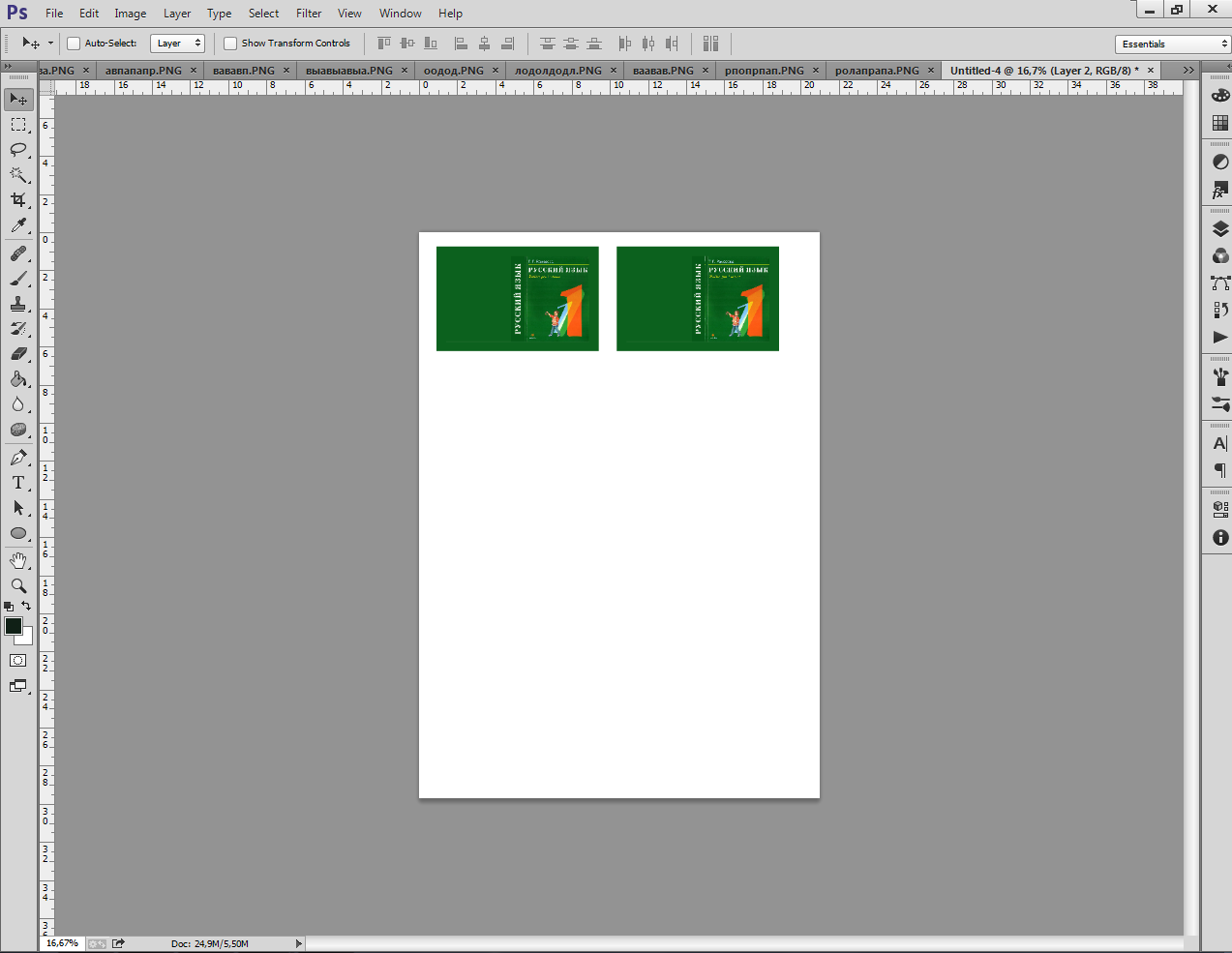
Task: Select the Eyedropper tool
Action: click(x=18, y=225)
